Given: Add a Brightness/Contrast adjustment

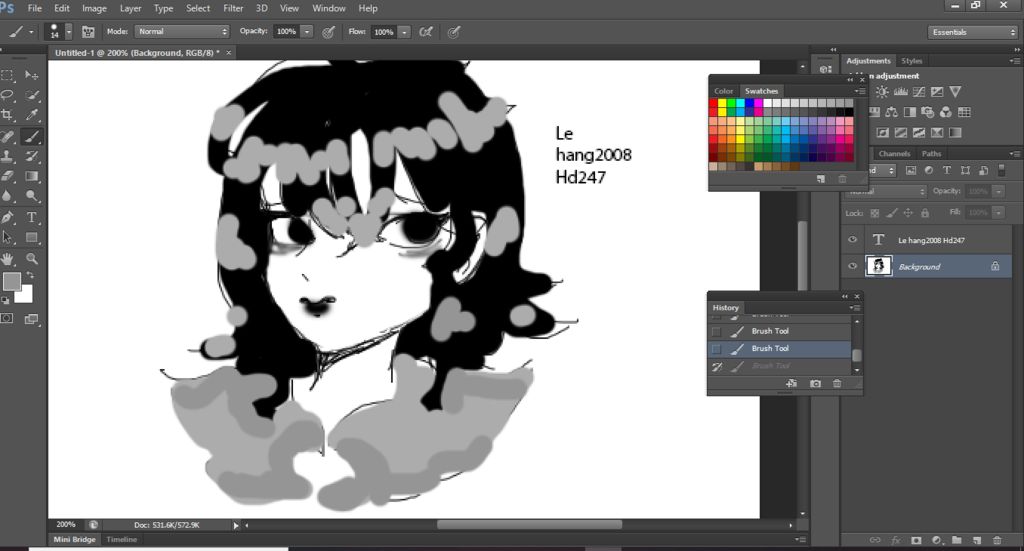Looking at the screenshot, I should point(882,92).
